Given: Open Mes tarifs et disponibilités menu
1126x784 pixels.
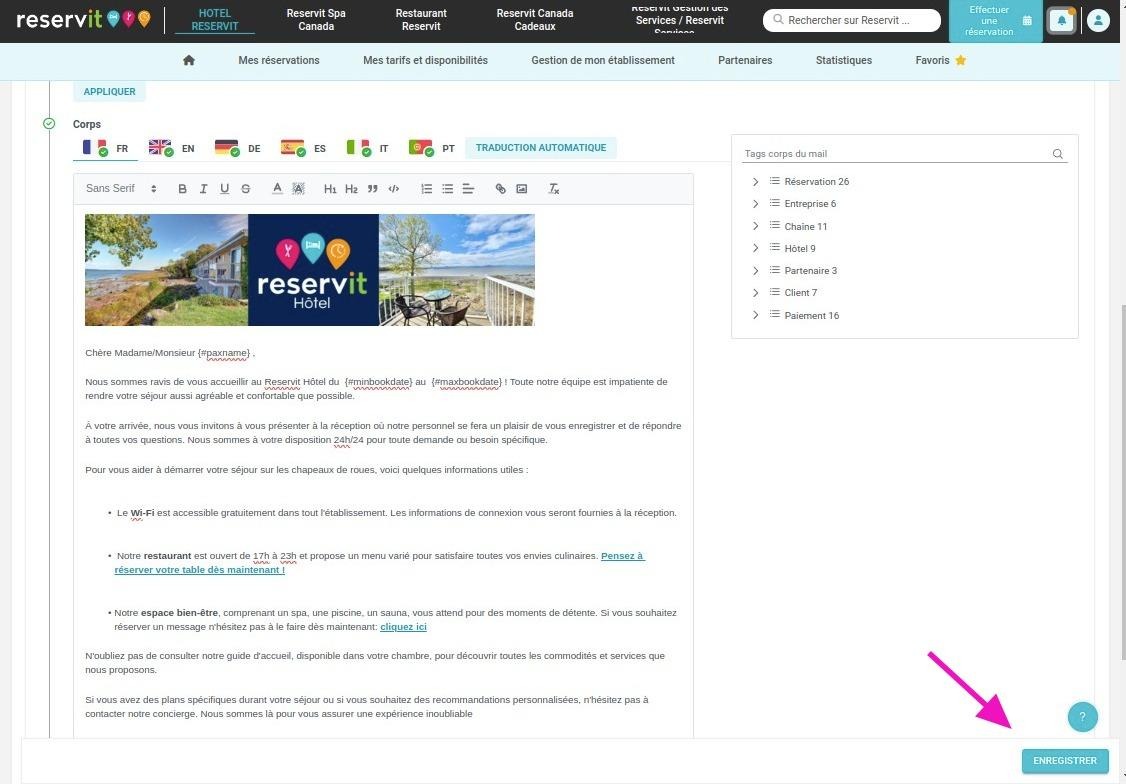Looking at the screenshot, I should point(425,60).
